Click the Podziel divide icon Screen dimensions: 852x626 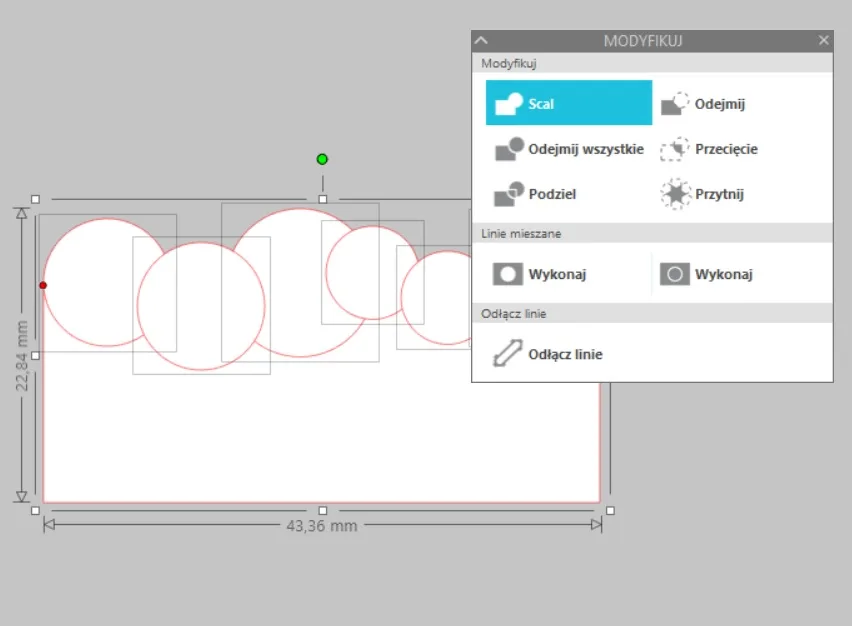(x=509, y=194)
